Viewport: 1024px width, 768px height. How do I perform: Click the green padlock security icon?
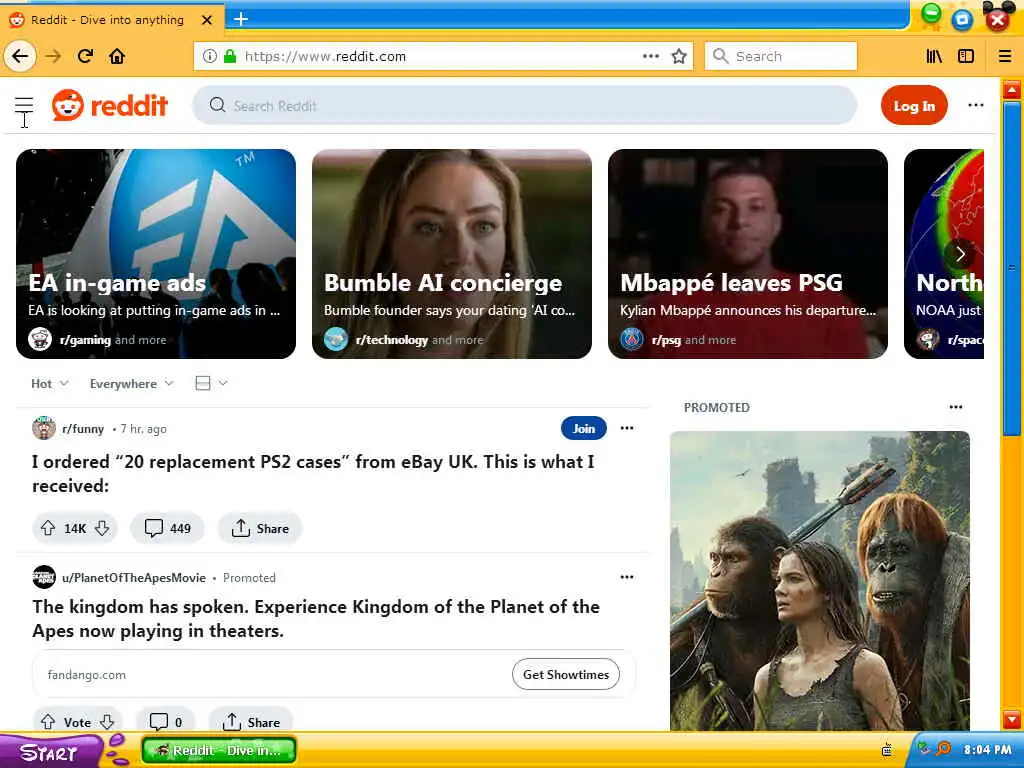(x=229, y=56)
